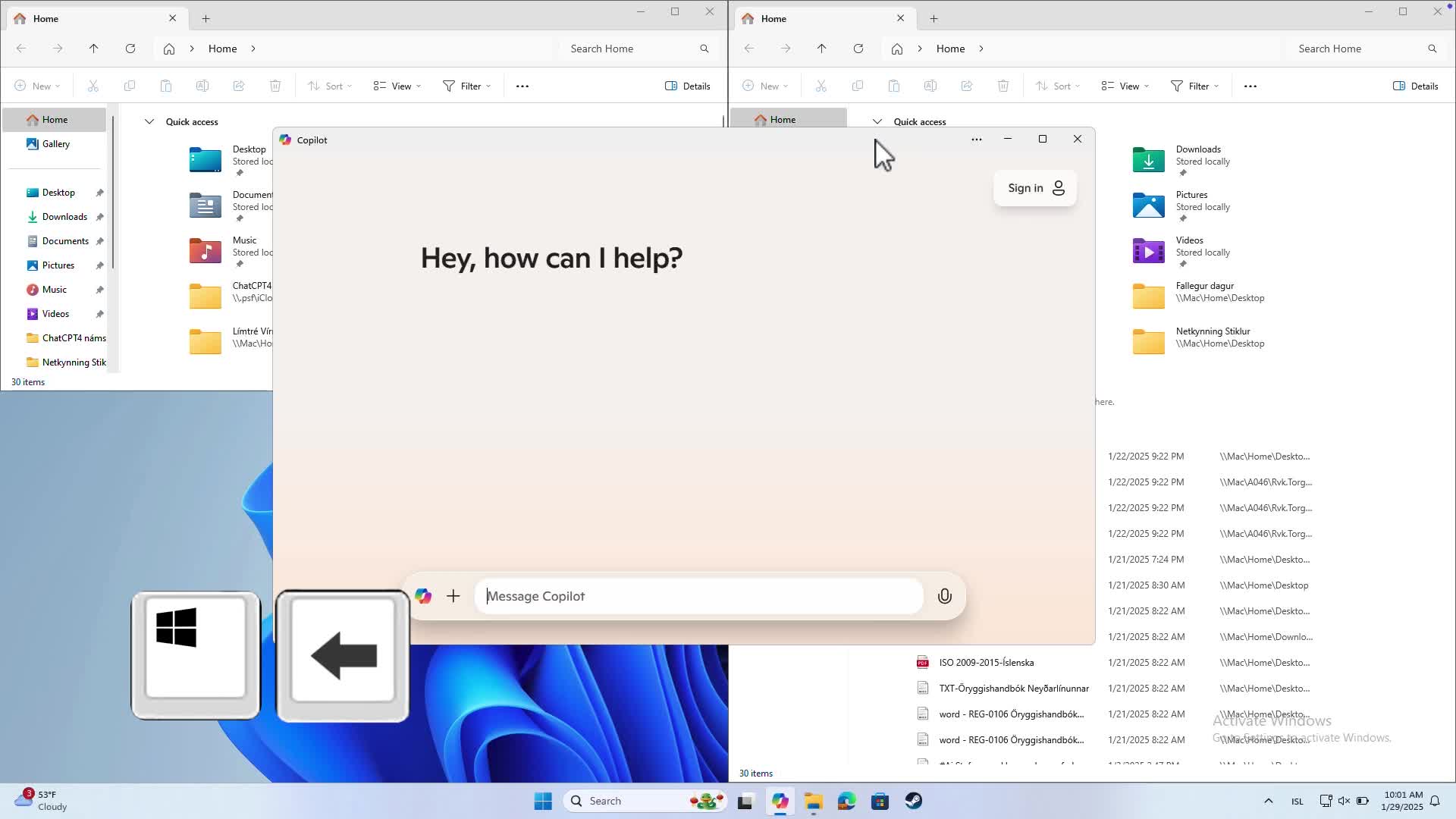The height and width of the screenshot is (819, 1456).
Task: Open Microsoft Edge from taskbar
Action: (x=847, y=801)
